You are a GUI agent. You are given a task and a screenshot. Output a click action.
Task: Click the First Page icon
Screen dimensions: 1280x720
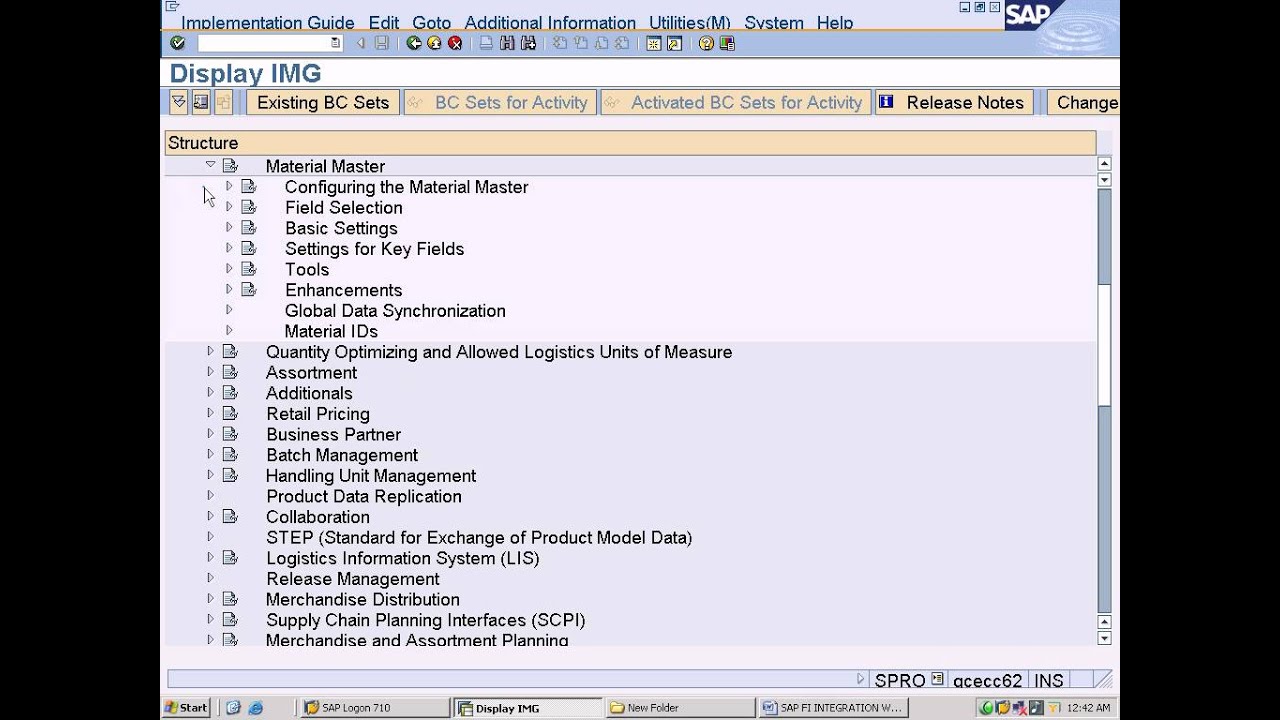point(560,43)
